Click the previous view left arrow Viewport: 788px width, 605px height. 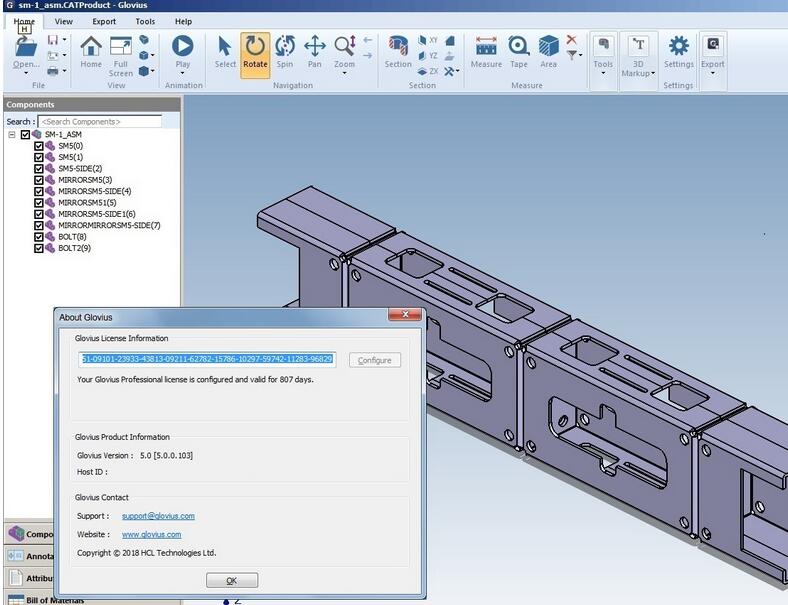368,40
